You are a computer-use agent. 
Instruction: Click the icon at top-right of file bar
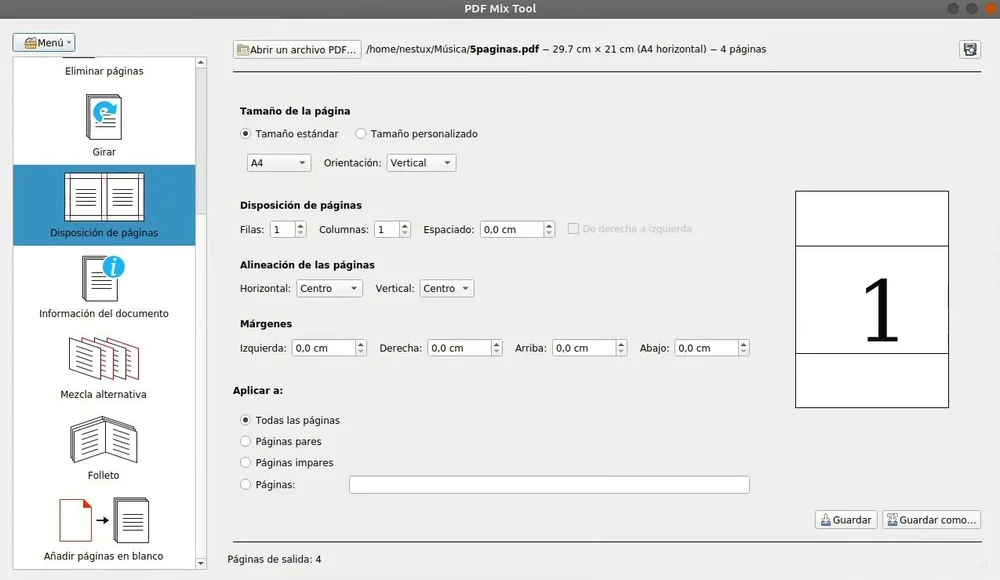969,49
